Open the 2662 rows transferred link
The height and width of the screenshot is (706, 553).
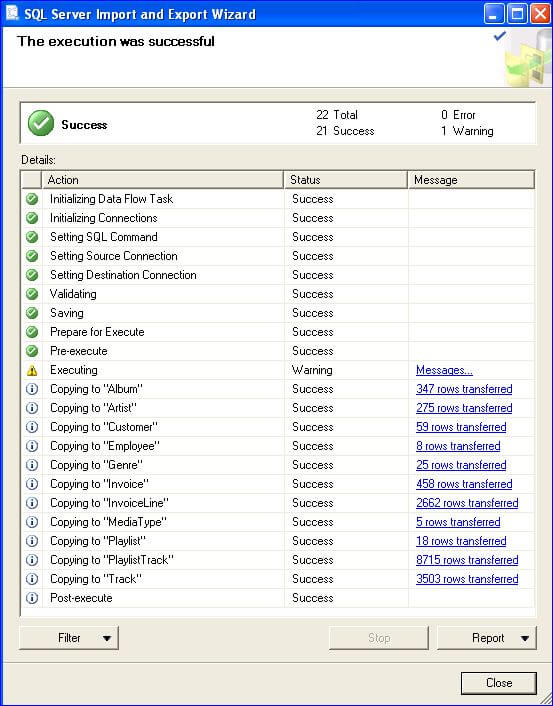pyautogui.click(x=467, y=503)
